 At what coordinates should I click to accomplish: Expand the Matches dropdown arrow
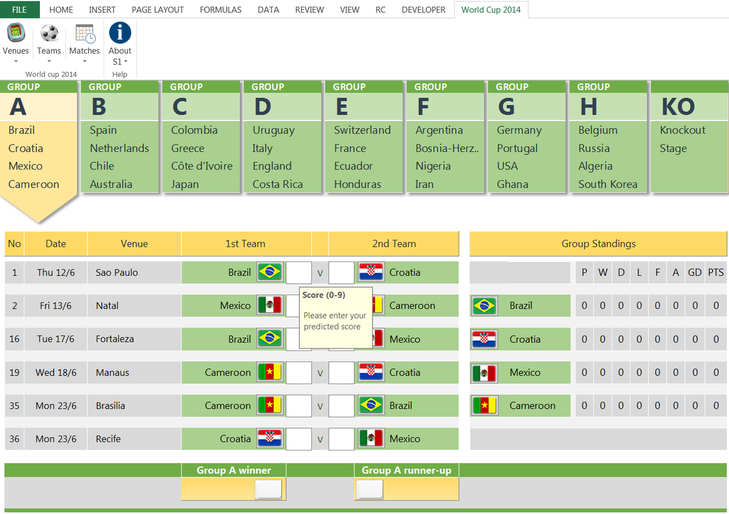coord(85,61)
